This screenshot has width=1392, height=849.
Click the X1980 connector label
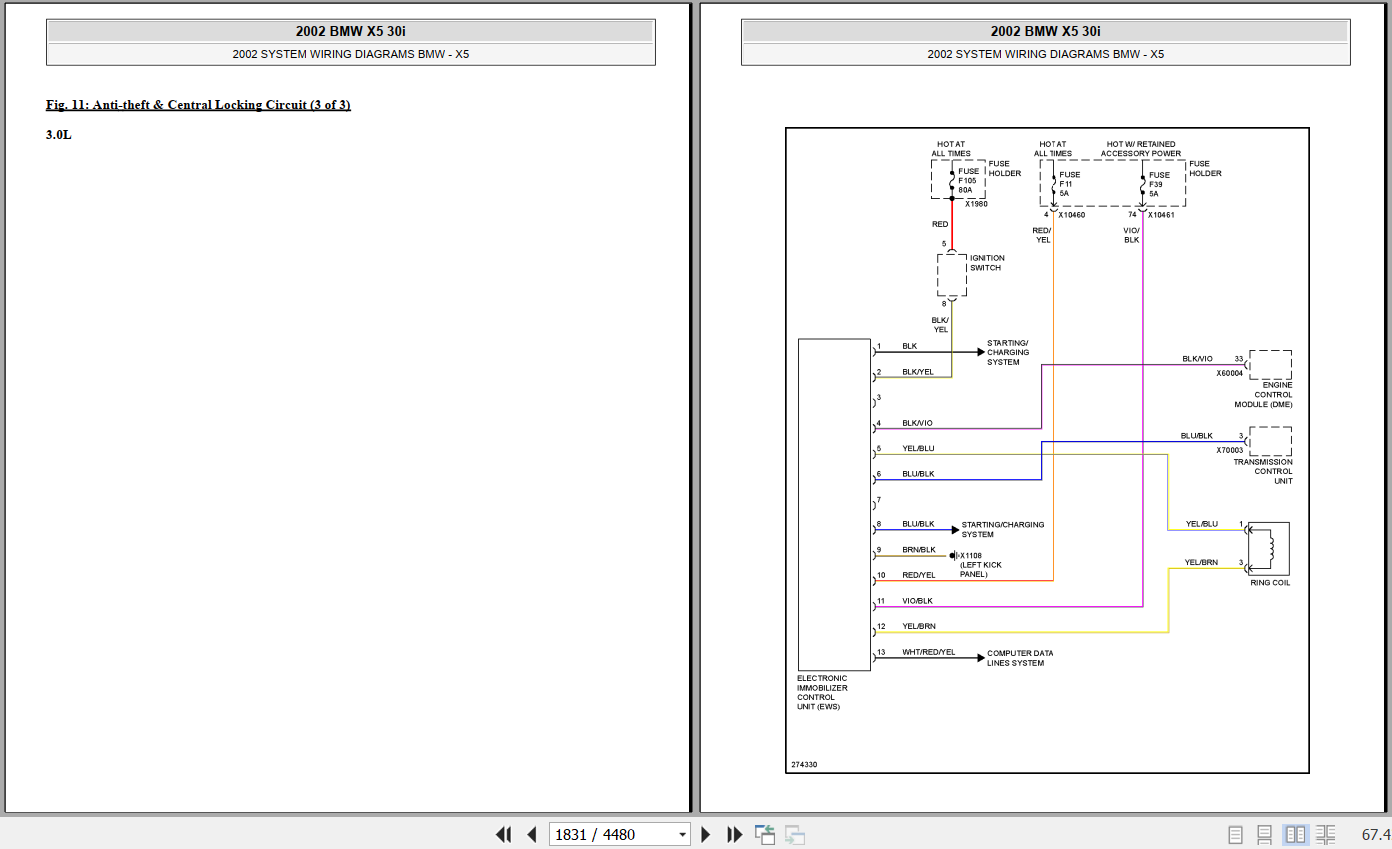[x=976, y=204]
